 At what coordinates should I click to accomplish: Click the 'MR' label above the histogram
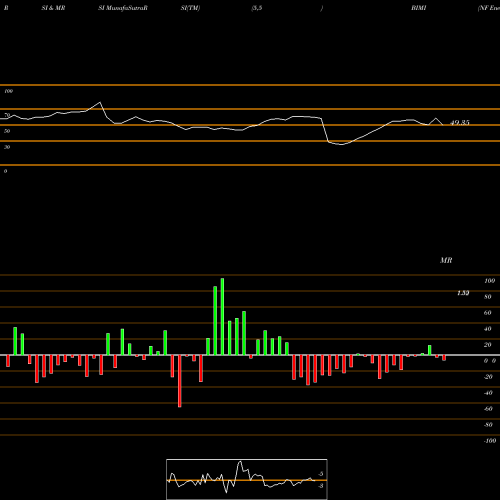click(x=446, y=260)
